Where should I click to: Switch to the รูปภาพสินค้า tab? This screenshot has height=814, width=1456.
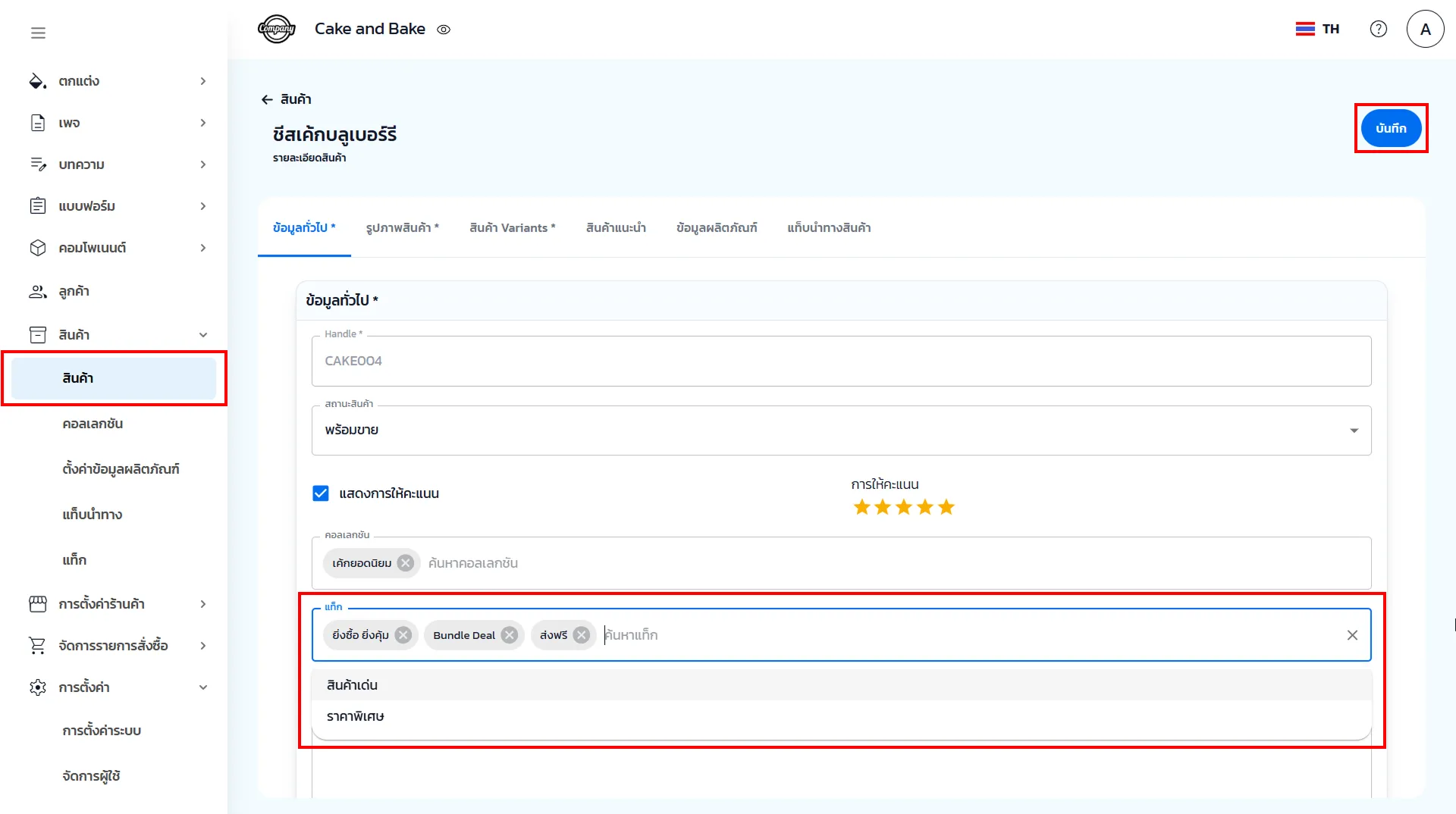pyautogui.click(x=402, y=227)
